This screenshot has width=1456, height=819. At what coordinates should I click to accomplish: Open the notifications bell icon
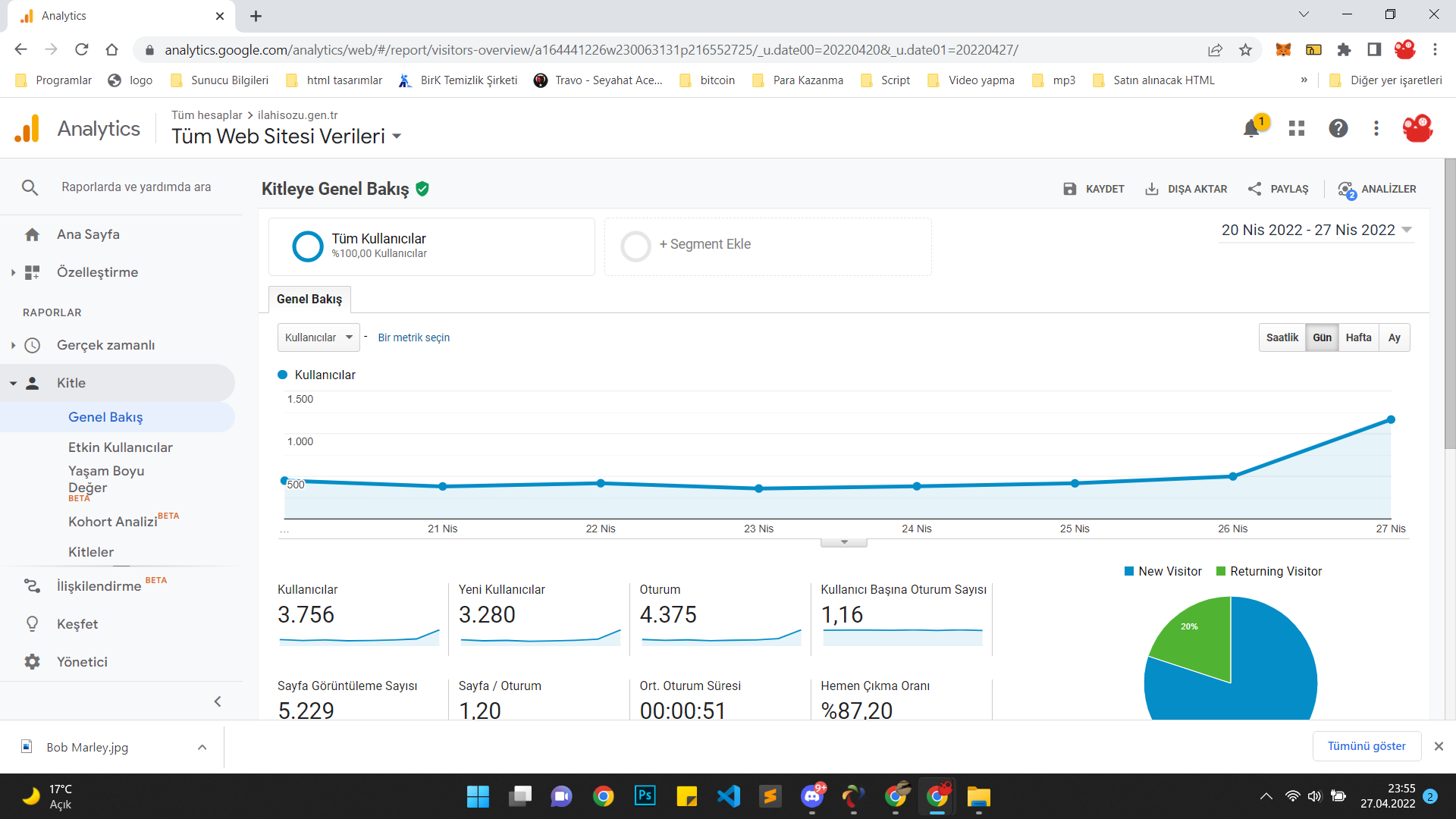(1251, 128)
